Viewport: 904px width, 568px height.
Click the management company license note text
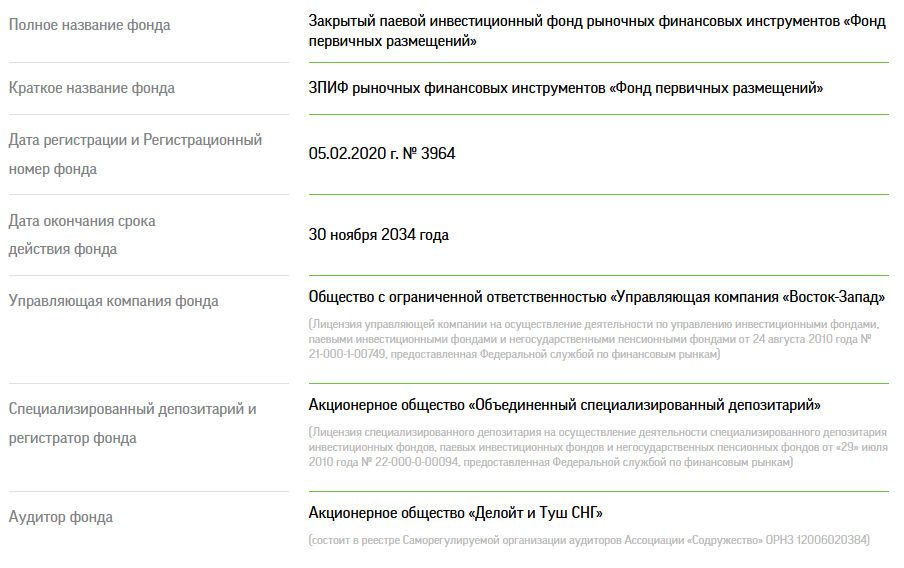(594, 339)
